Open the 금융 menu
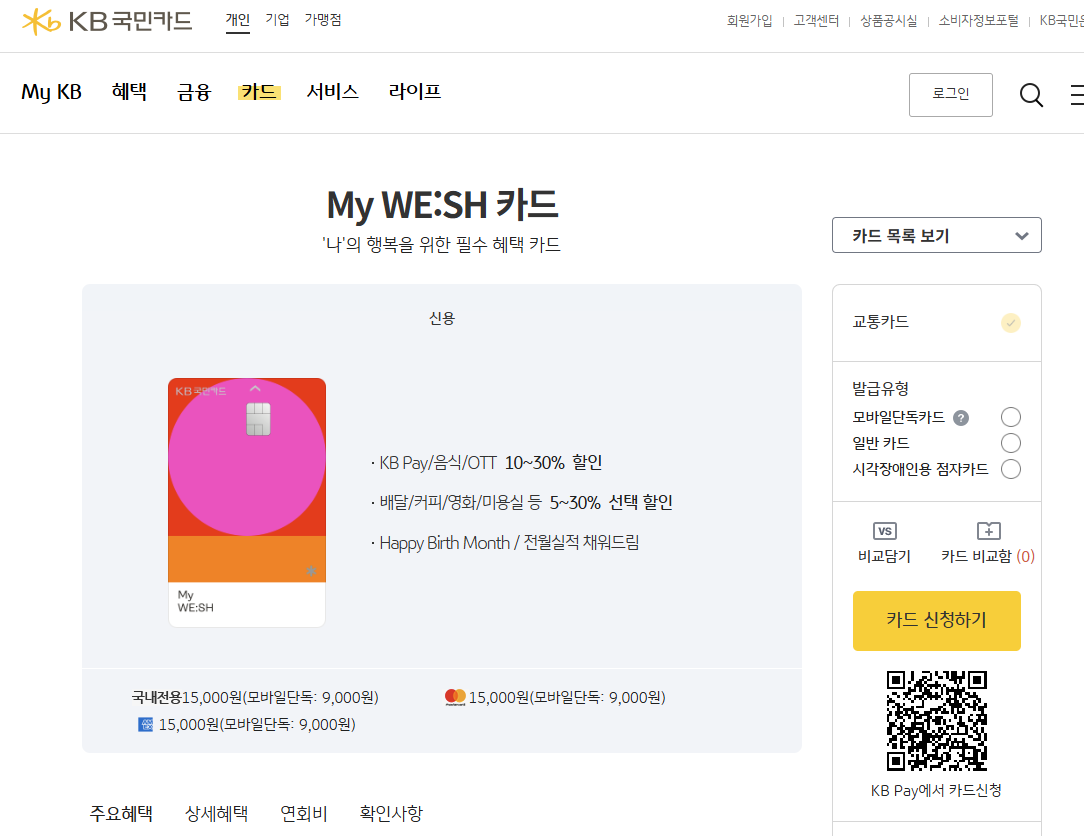The height and width of the screenshot is (836, 1084). pyautogui.click(x=194, y=92)
